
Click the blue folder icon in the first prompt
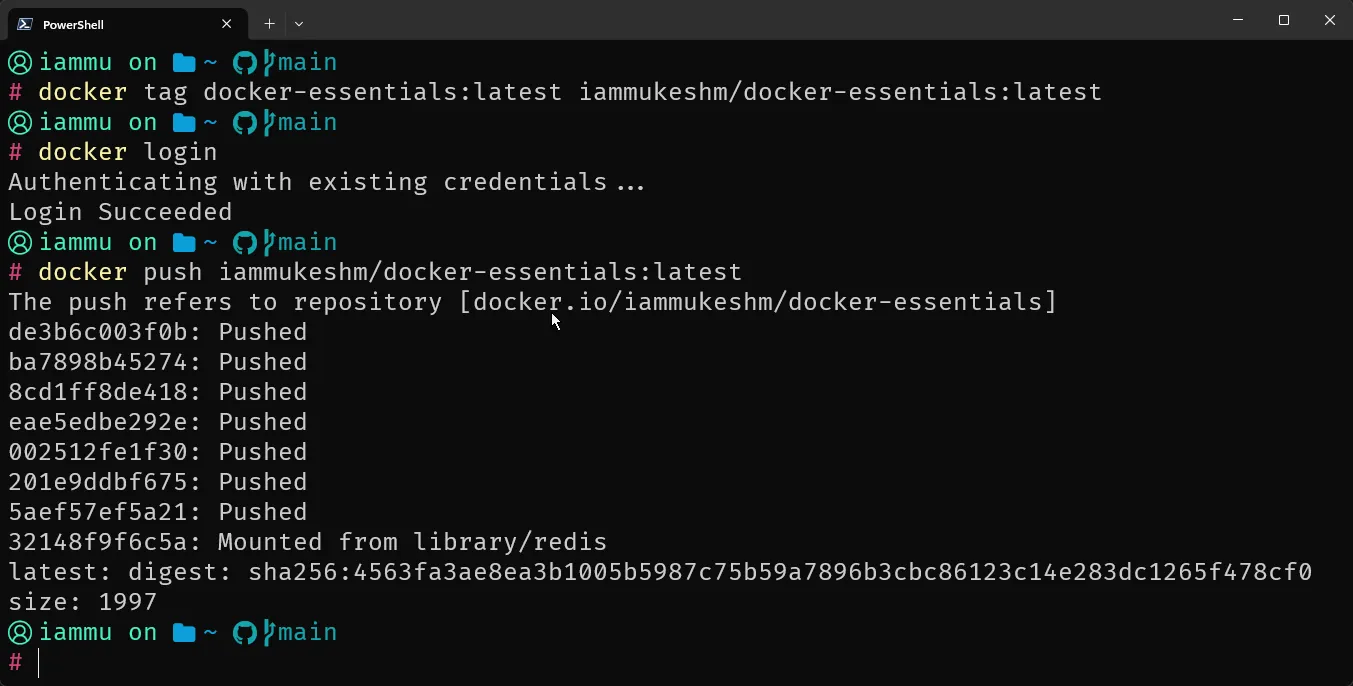[x=183, y=61]
